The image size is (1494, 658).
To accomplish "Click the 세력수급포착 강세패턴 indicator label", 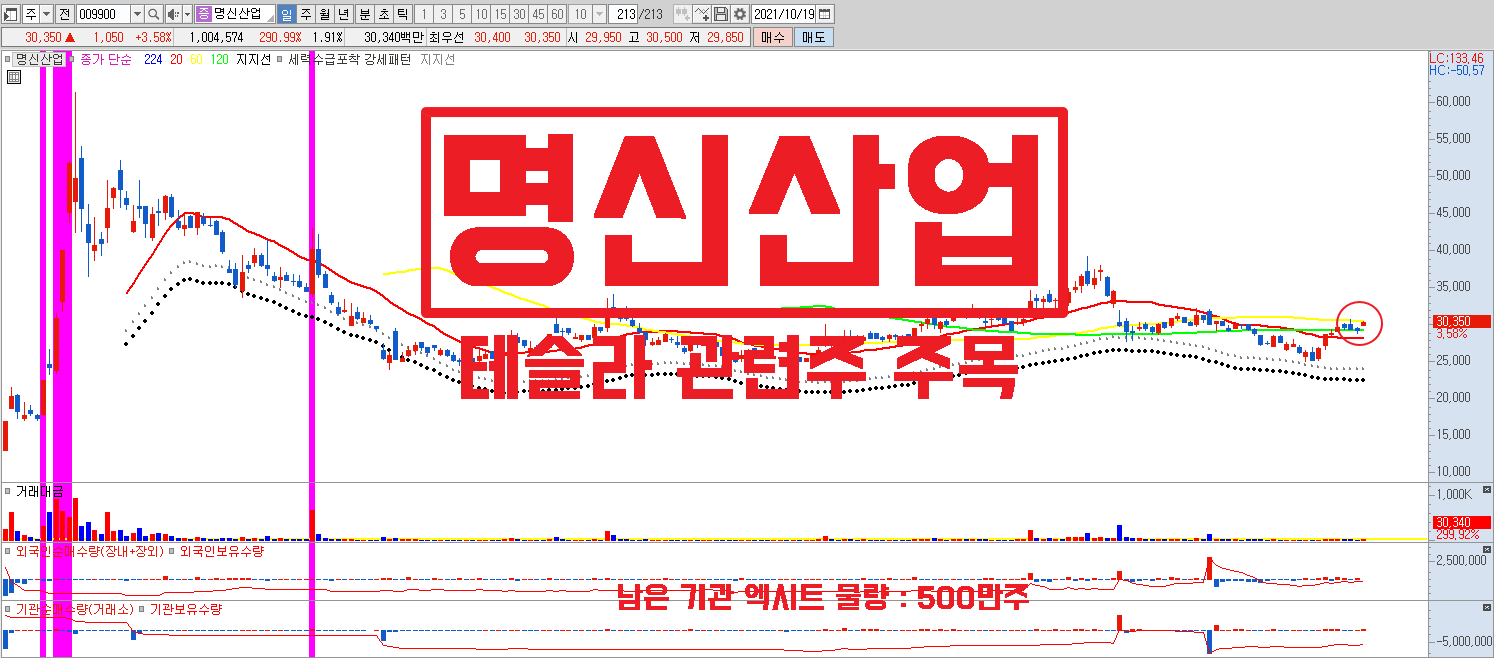I will [349, 59].
